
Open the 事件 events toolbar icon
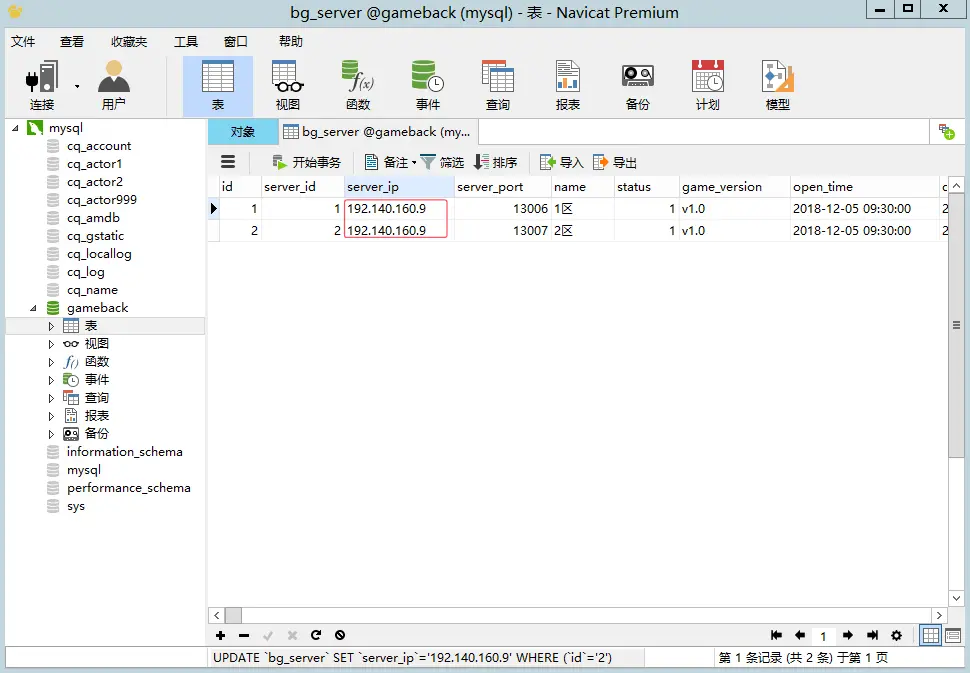coord(427,85)
